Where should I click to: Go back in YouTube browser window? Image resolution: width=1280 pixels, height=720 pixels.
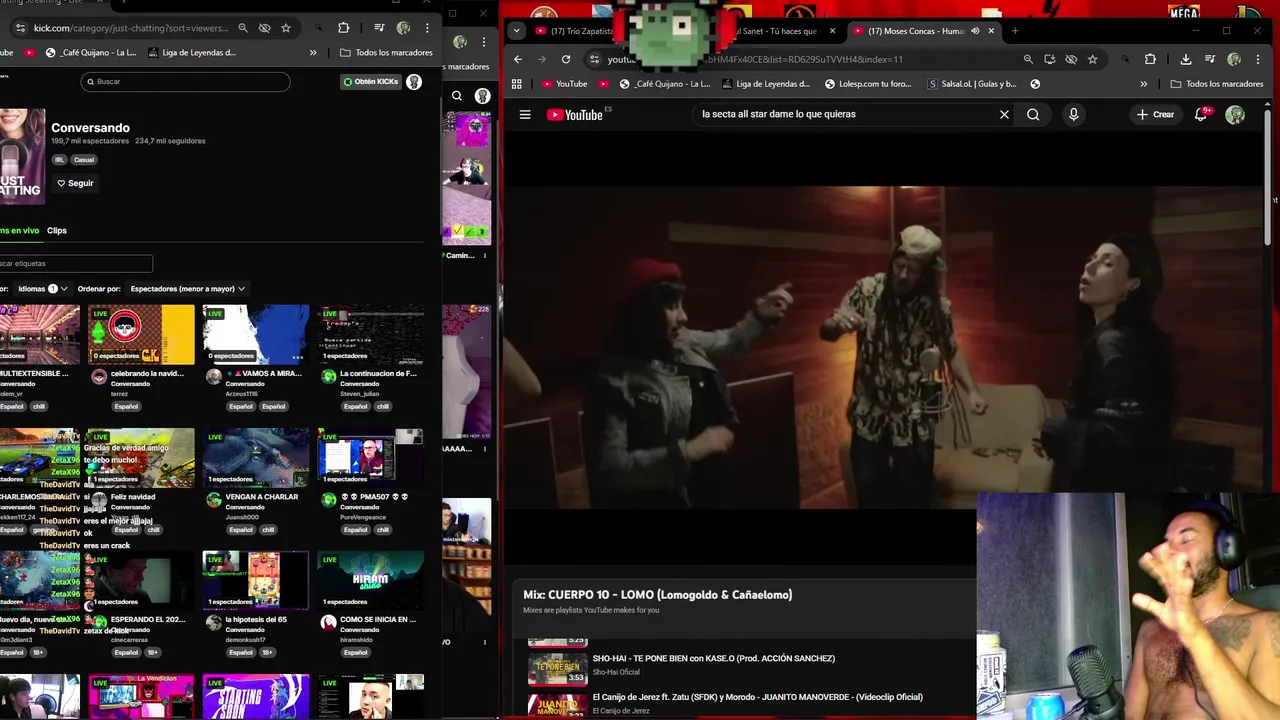(x=518, y=59)
